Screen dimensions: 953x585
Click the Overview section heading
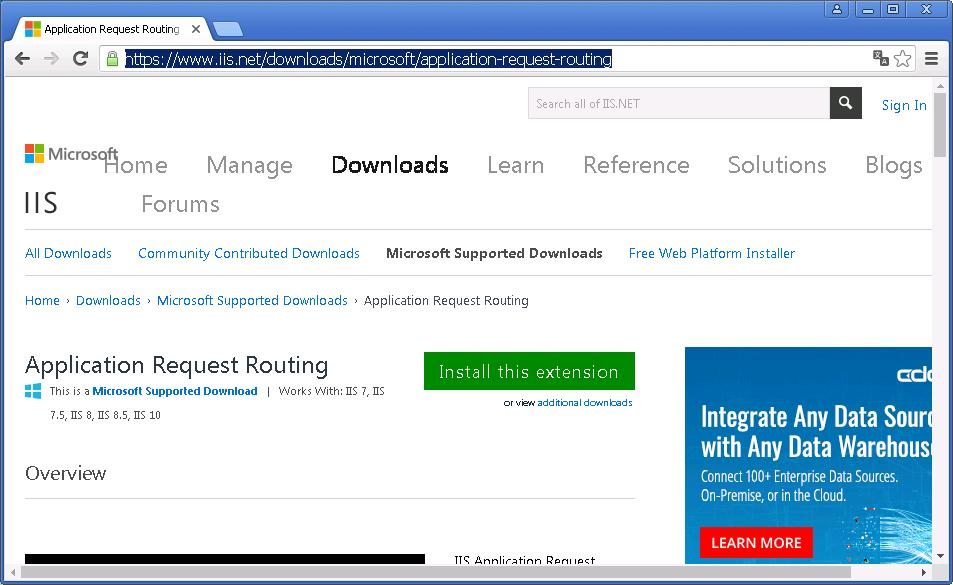66,473
